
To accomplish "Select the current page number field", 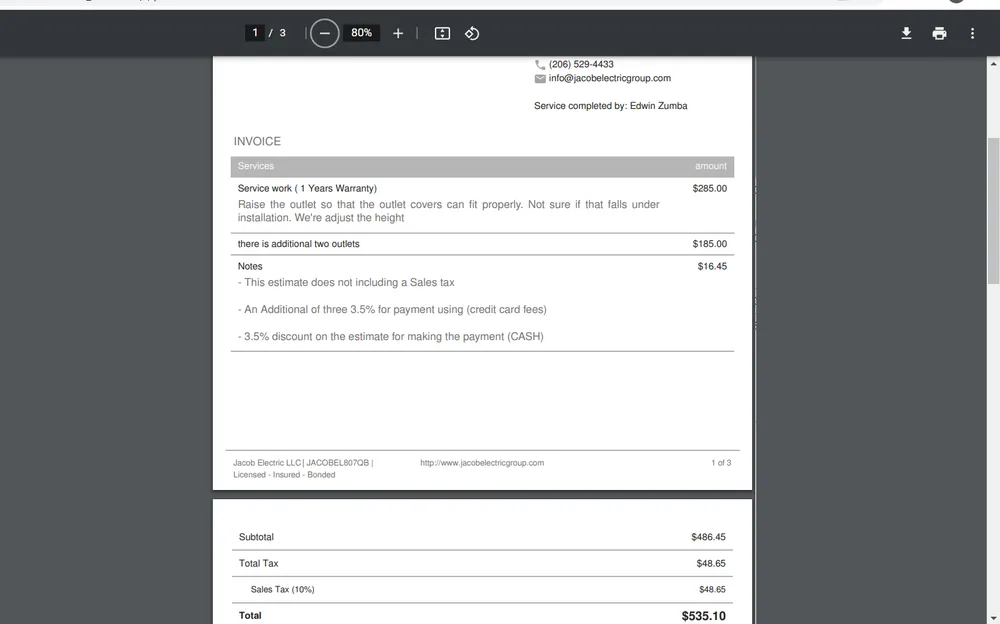I will 255,33.
